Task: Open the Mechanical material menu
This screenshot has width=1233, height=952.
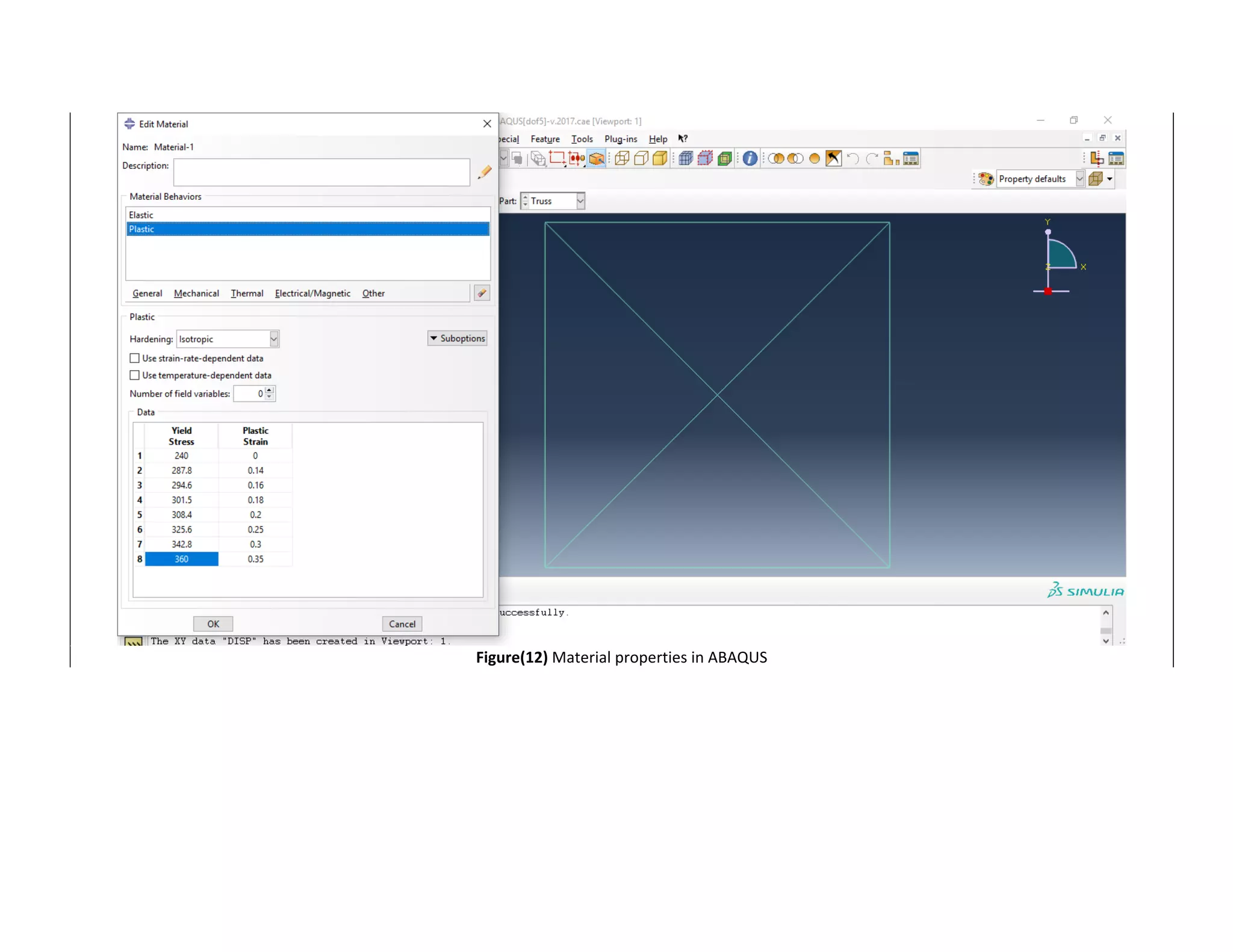Action: click(x=196, y=293)
